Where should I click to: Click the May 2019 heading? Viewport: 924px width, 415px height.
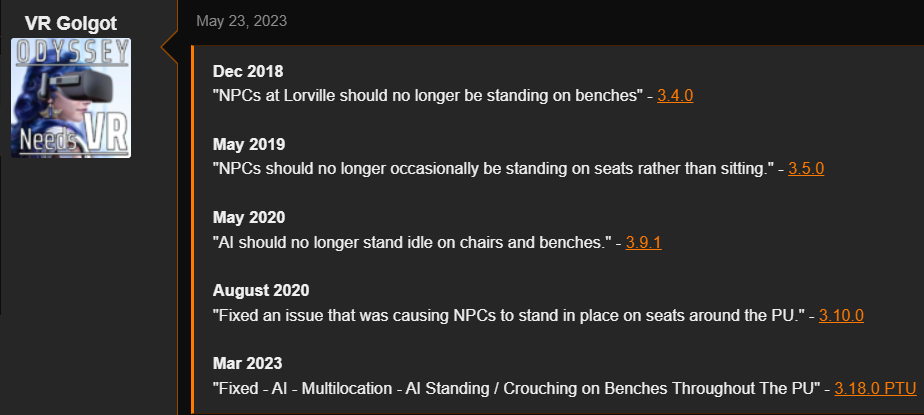[249, 144]
